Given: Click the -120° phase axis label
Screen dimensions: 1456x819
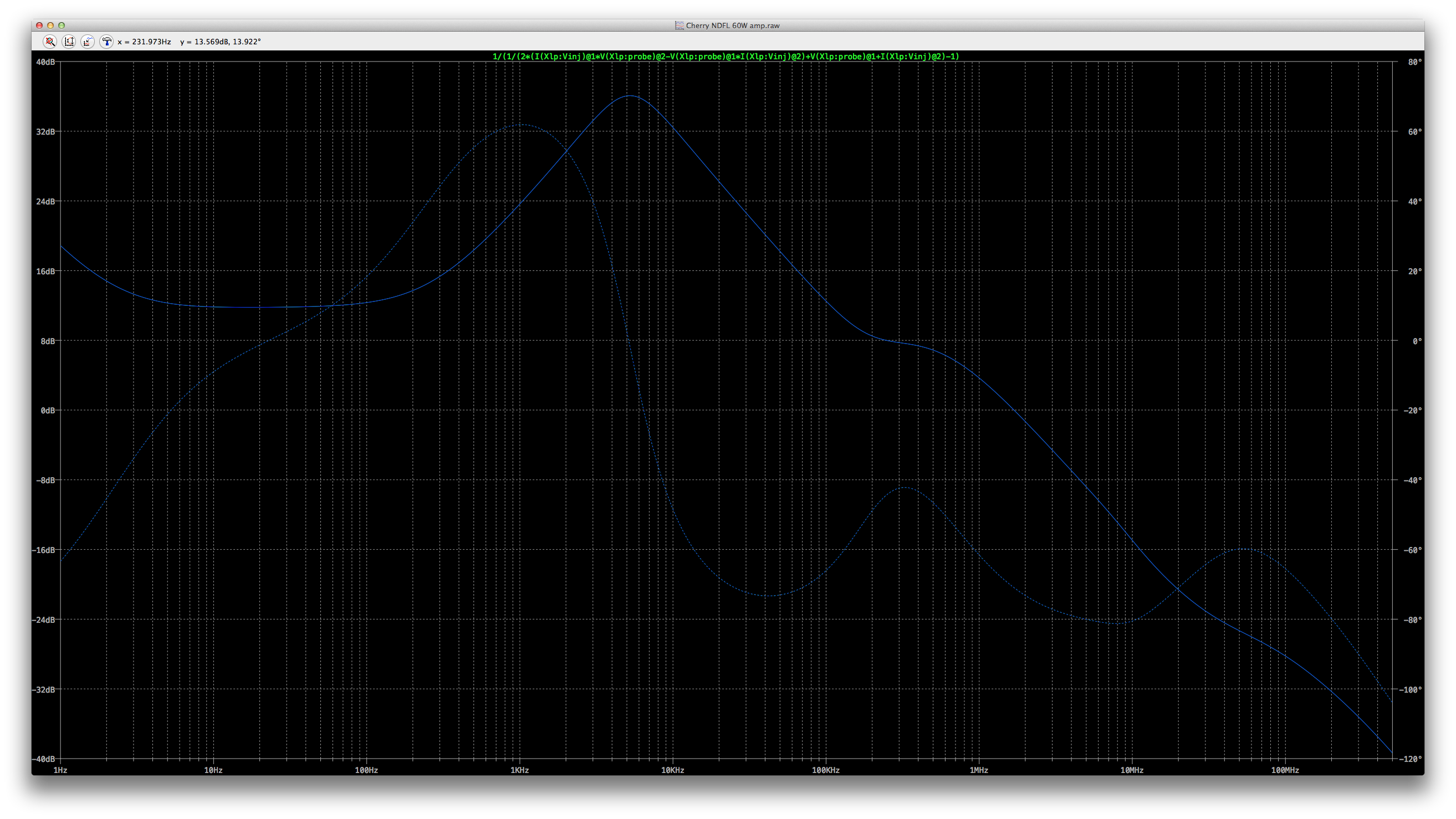Looking at the screenshot, I should point(1410,759).
